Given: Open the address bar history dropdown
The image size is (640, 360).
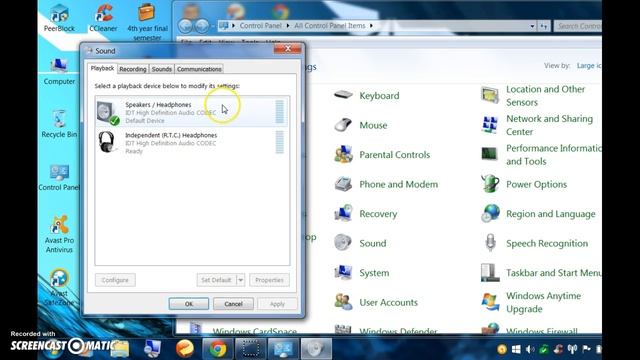Looking at the screenshot, I should pyautogui.click(x=532, y=26).
